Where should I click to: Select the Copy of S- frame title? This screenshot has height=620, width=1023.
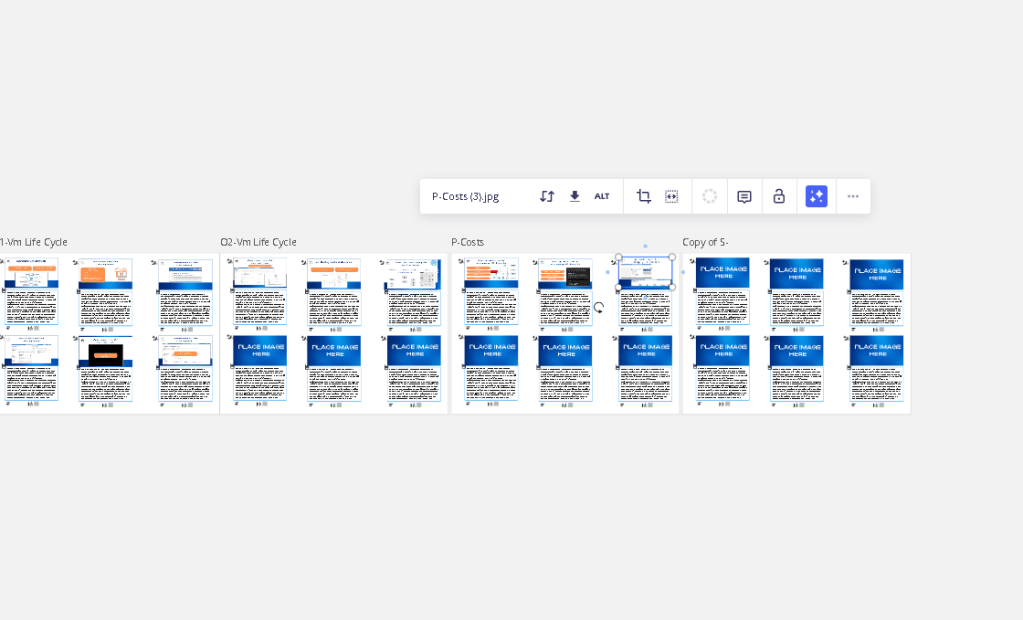tap(705, 242)
